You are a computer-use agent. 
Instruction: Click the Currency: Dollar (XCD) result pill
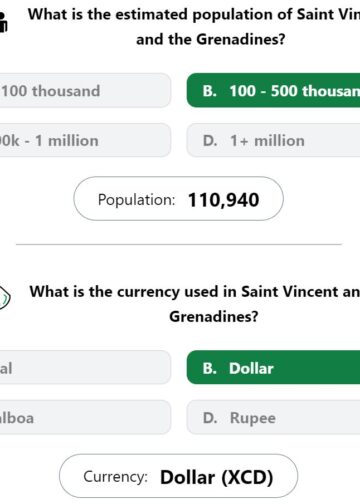[179, 476]
